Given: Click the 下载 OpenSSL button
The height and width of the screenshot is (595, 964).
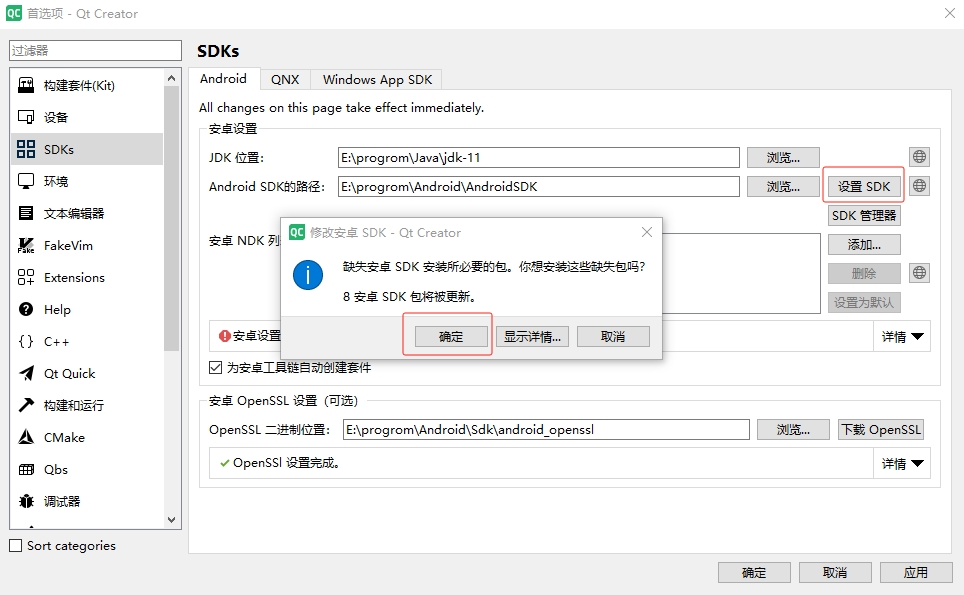Looking at the screenshot, I should pos(881,429).
